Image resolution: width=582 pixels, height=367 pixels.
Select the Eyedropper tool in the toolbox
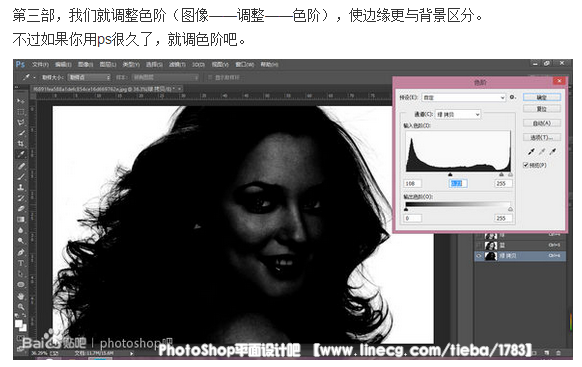pos(21,154)
